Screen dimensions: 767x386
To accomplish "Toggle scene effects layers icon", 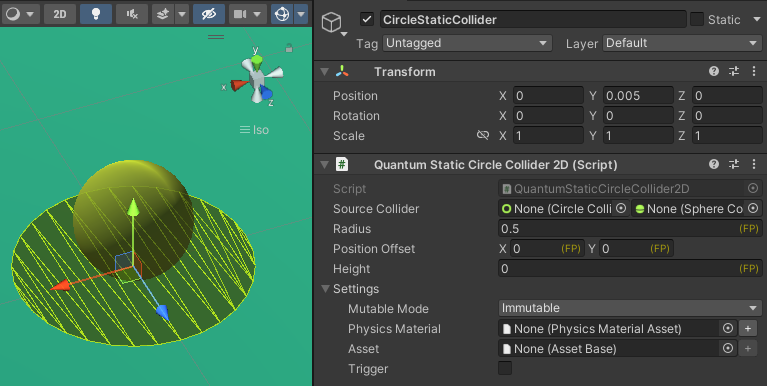I will click(163, 14).
